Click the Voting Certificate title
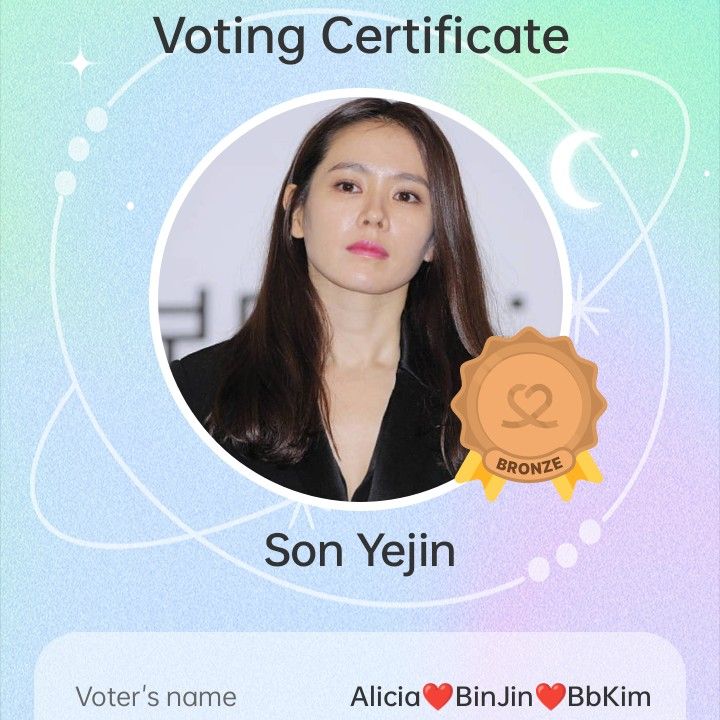The height and width of the screenshot is (720, 720). (x=360, y=37)
